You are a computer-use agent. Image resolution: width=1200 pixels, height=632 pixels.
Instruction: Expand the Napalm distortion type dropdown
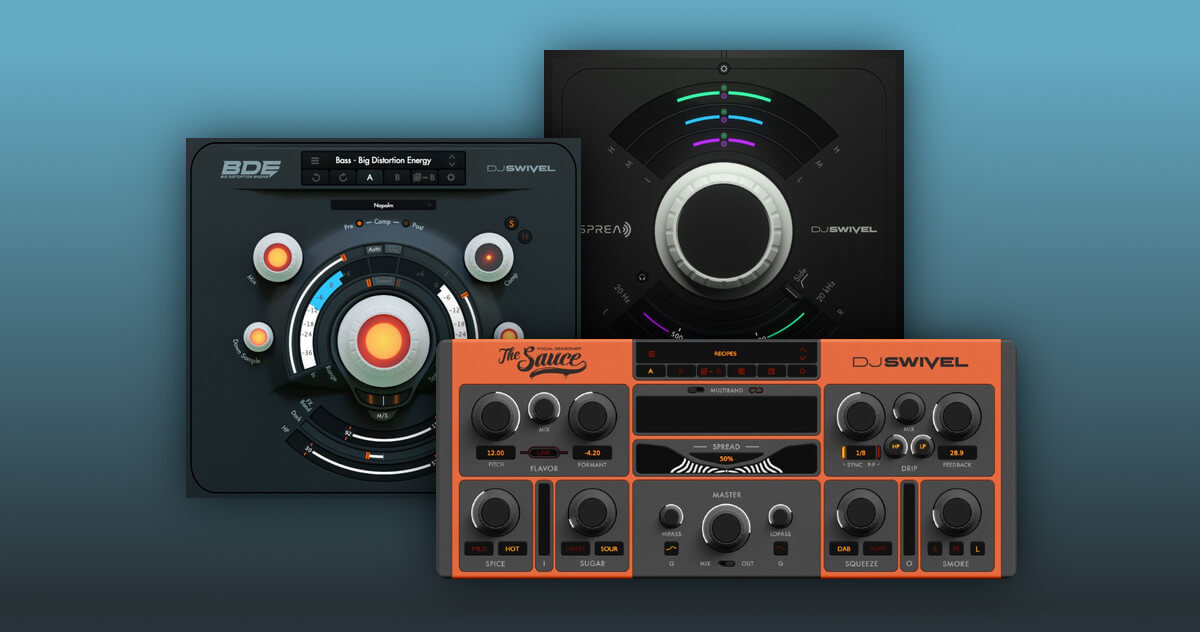(384, 204)
